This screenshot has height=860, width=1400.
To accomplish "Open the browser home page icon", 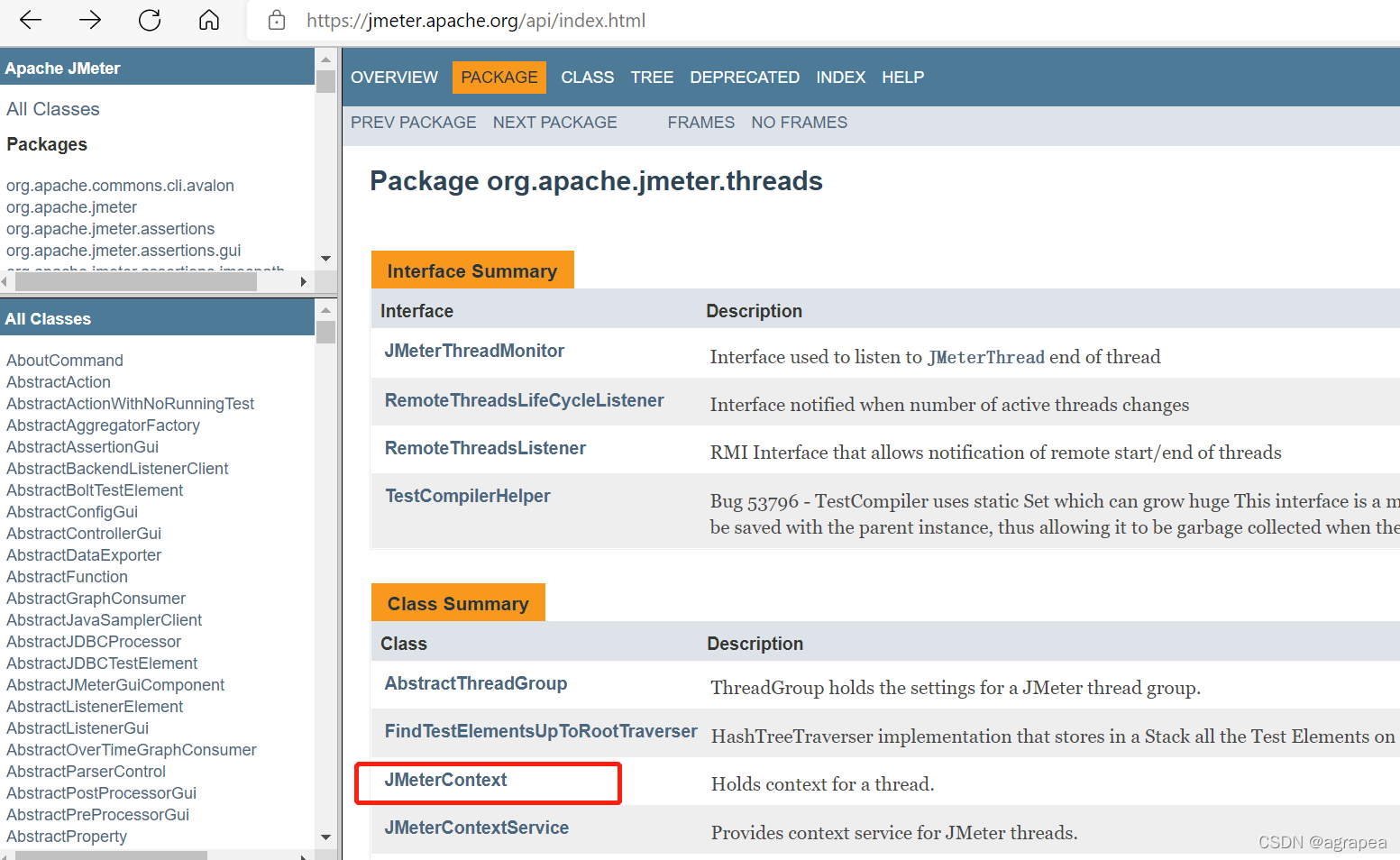I will pos(209,20).
